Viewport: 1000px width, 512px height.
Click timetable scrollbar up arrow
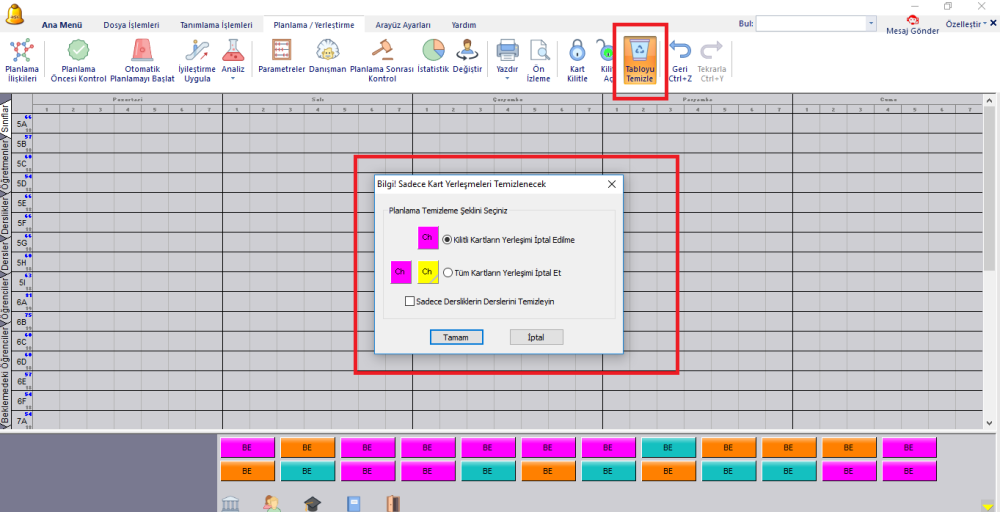click(x=990, y=101)
